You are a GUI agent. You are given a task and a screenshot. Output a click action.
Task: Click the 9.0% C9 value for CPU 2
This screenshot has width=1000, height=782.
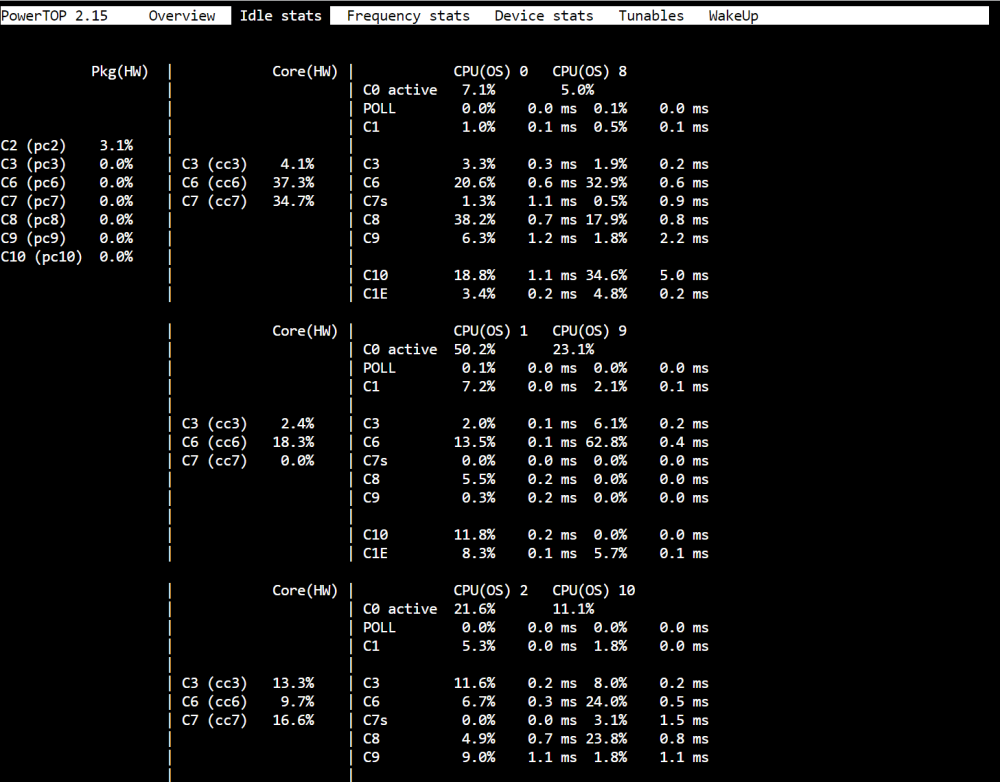[x=478, y=757]
